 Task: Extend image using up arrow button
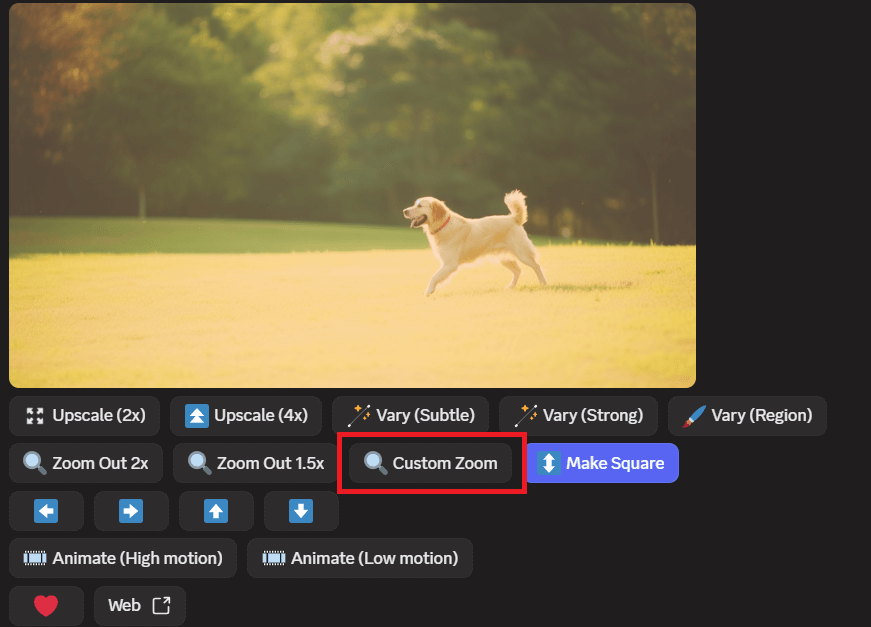point(216,511)
